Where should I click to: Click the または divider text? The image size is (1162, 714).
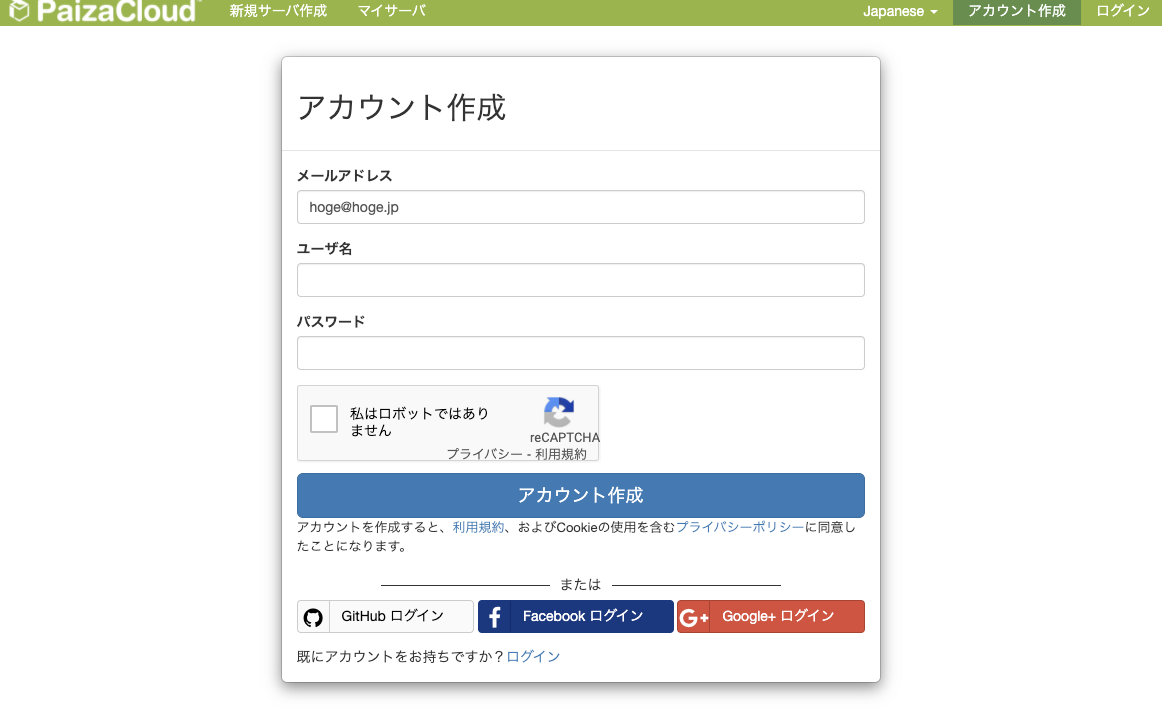[580, 585]
